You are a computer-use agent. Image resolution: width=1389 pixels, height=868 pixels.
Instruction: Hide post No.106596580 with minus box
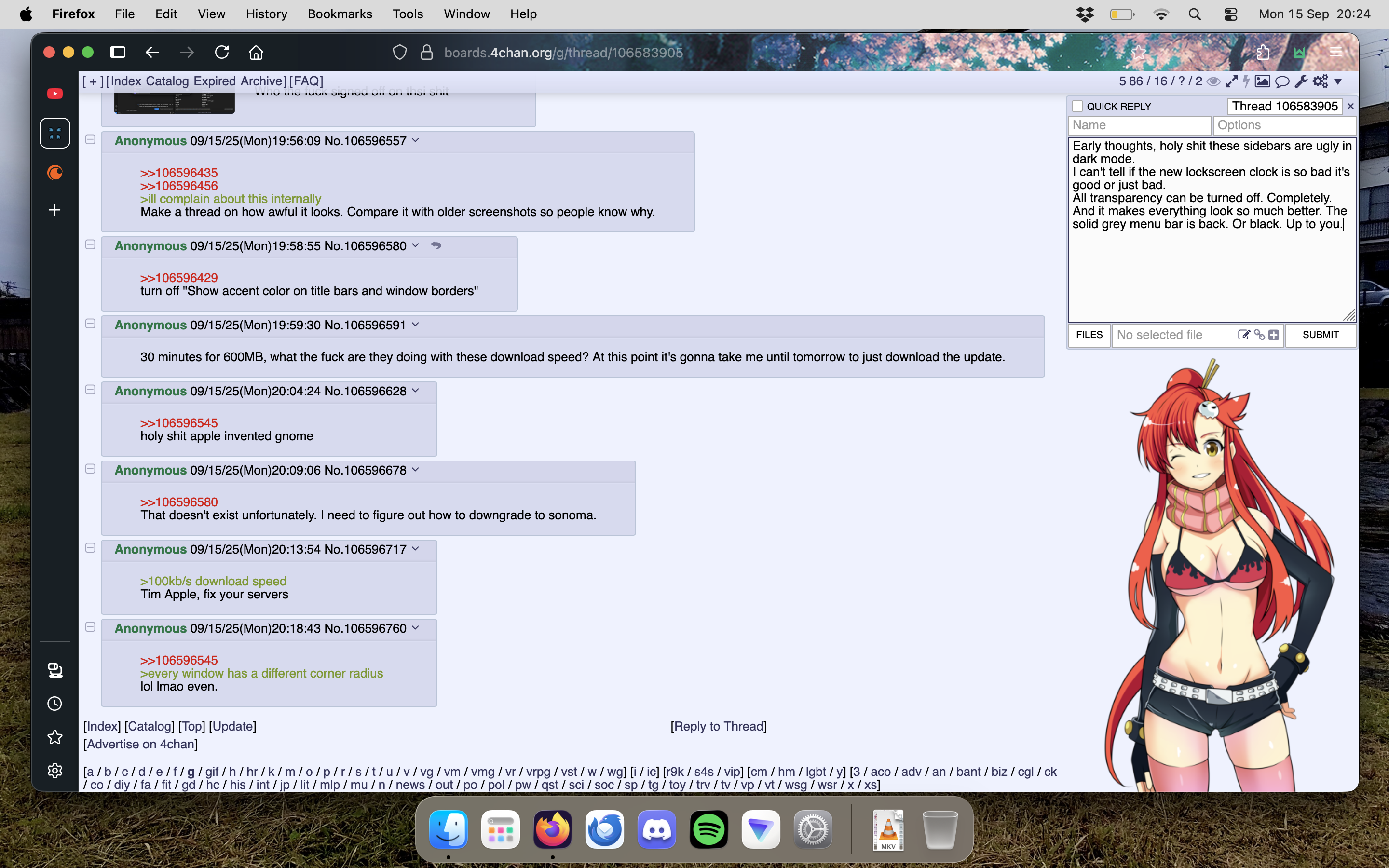(x=90, y=245)
